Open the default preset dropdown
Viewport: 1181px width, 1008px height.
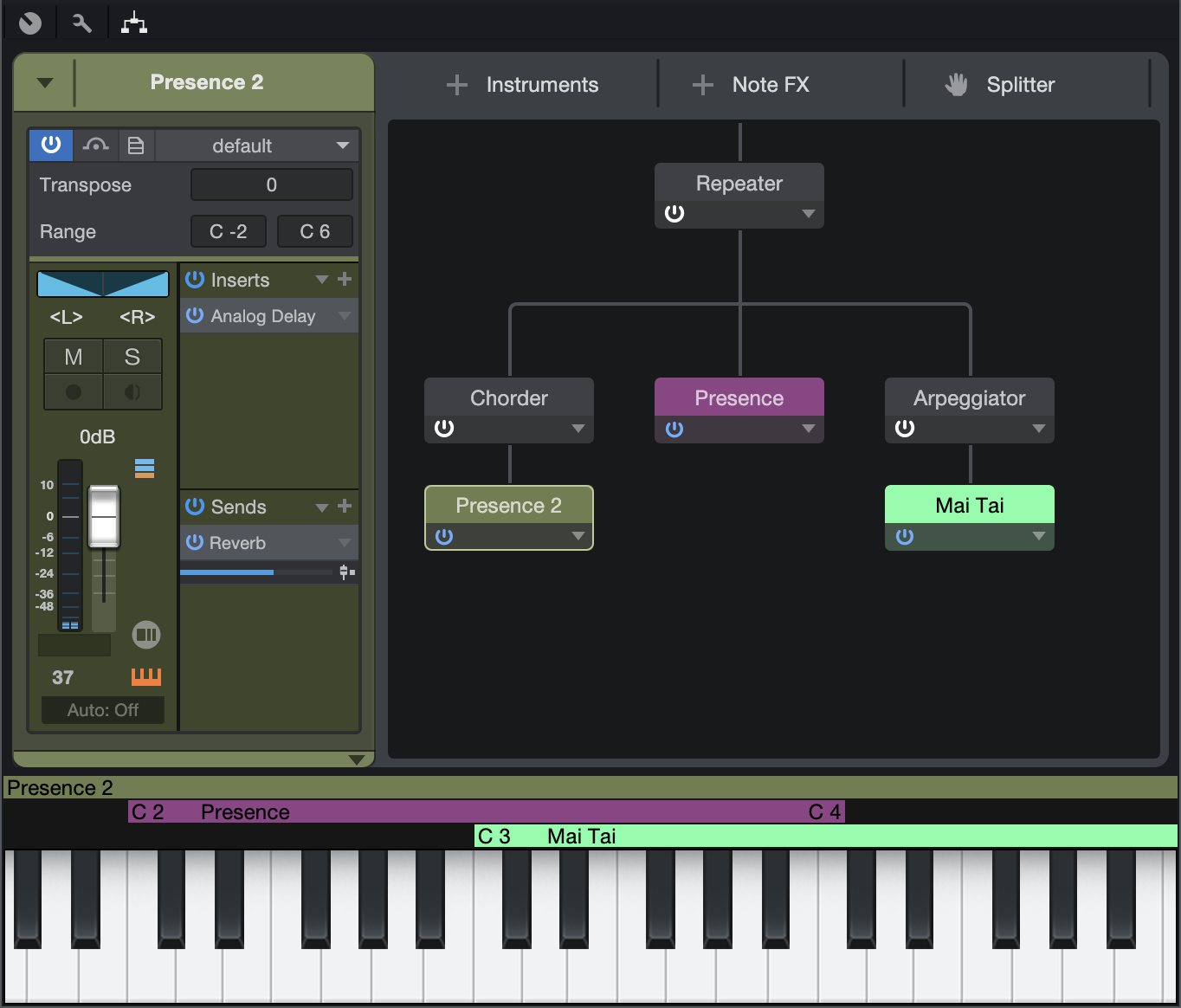pos(257,145)
